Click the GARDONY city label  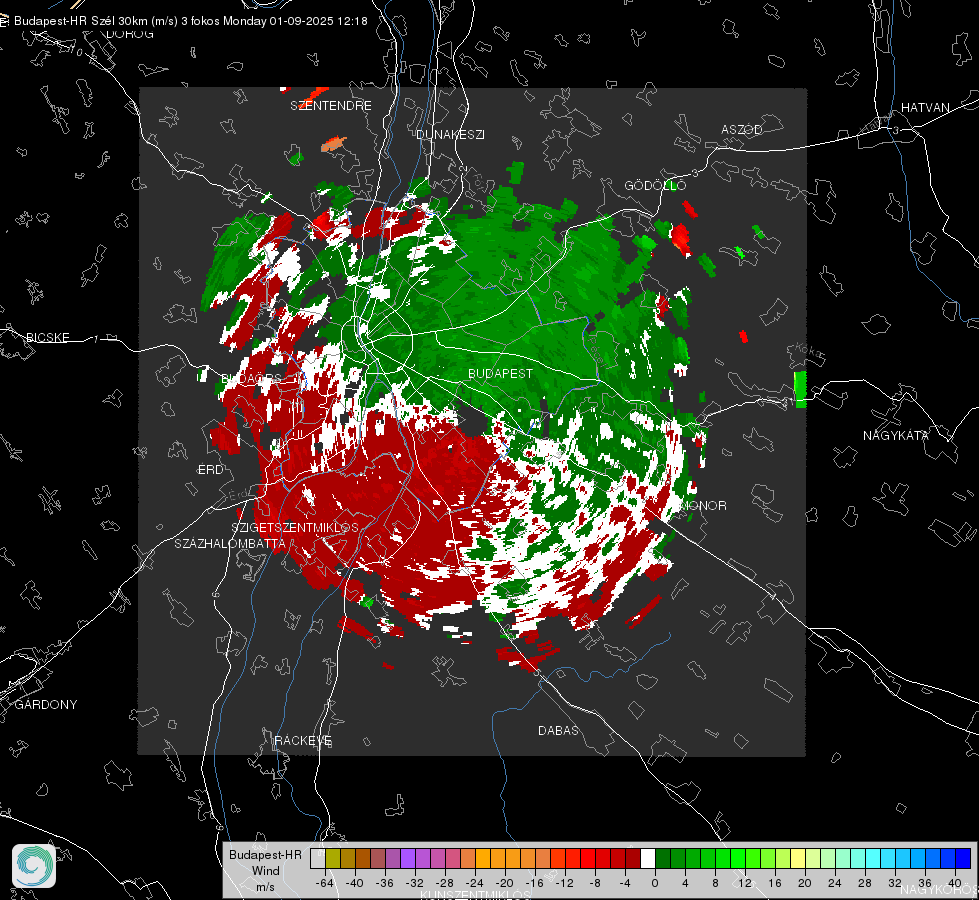[46, 705]
